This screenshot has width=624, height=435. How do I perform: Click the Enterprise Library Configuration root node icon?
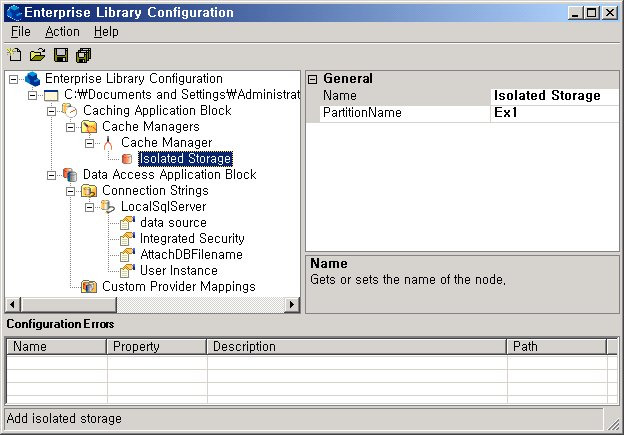33,79
